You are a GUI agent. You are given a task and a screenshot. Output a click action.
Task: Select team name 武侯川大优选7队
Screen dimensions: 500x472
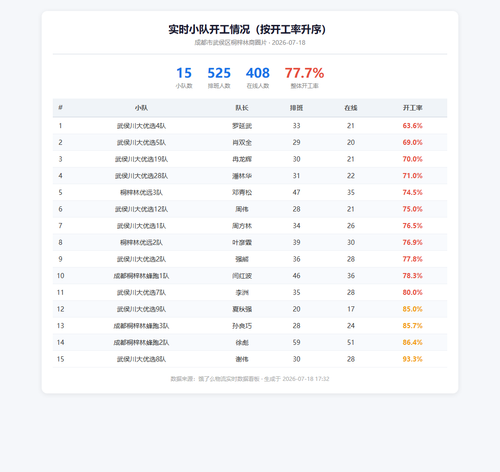141,293
